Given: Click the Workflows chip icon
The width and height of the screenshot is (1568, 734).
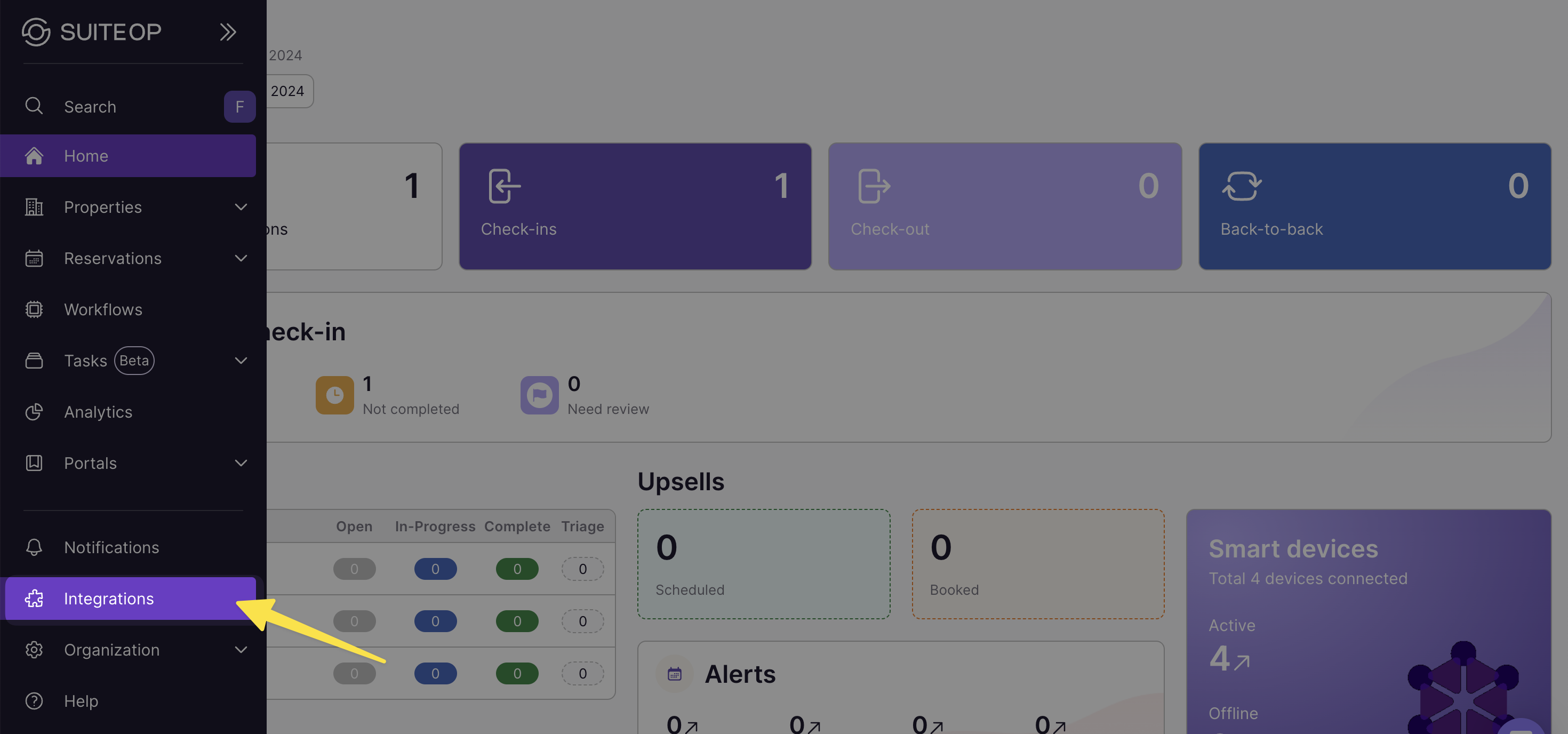Looking at the screenshot, I should [x=34, y=309].
